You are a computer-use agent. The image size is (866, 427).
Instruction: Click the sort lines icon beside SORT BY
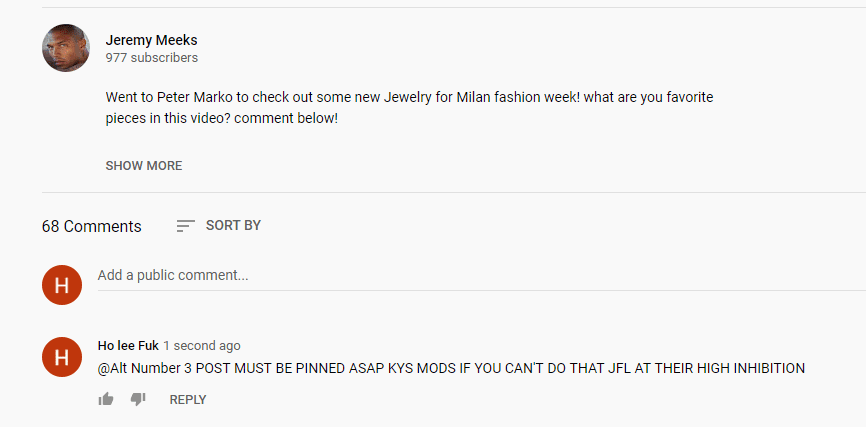coord(186,226)
